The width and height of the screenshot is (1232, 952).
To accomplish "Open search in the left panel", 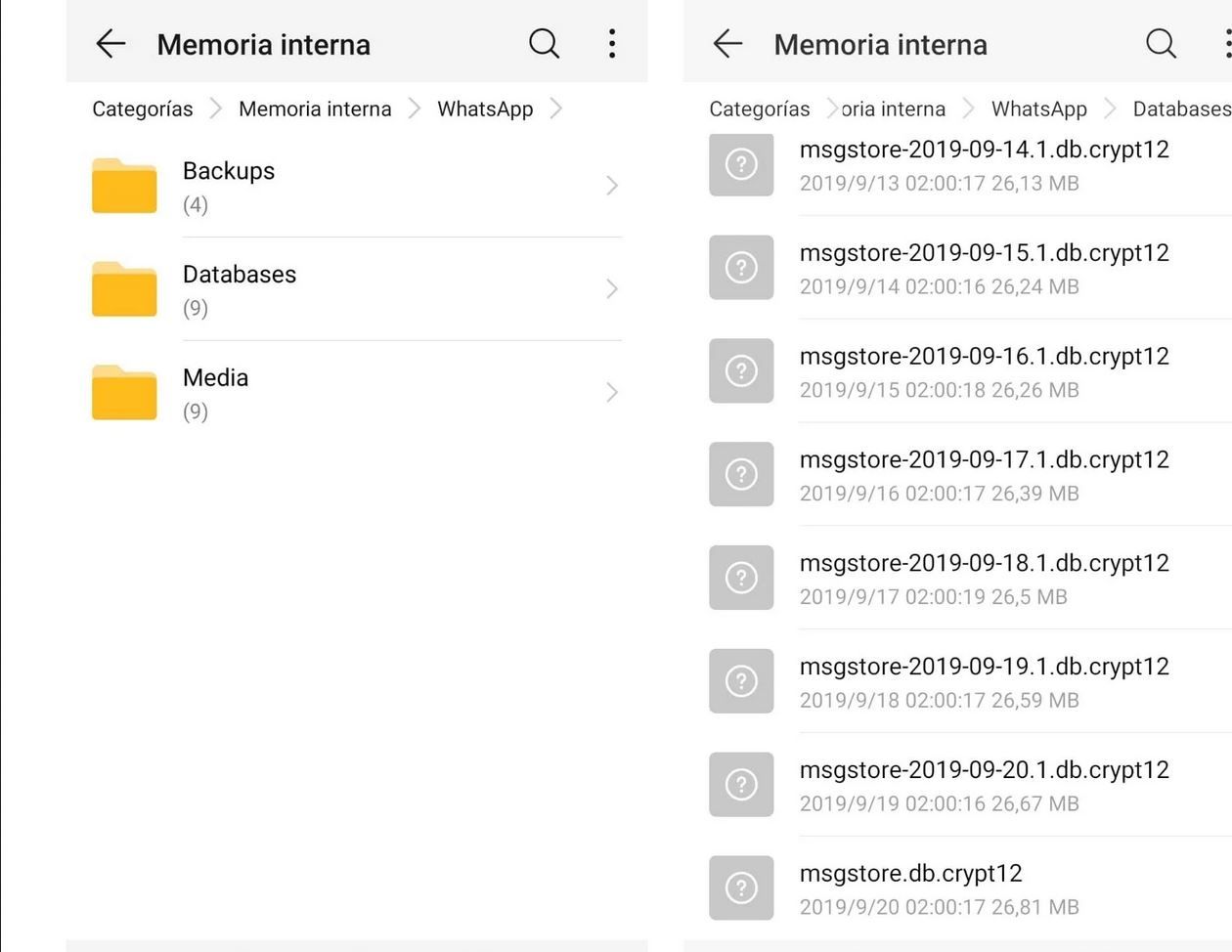I will tap(544, 44).
